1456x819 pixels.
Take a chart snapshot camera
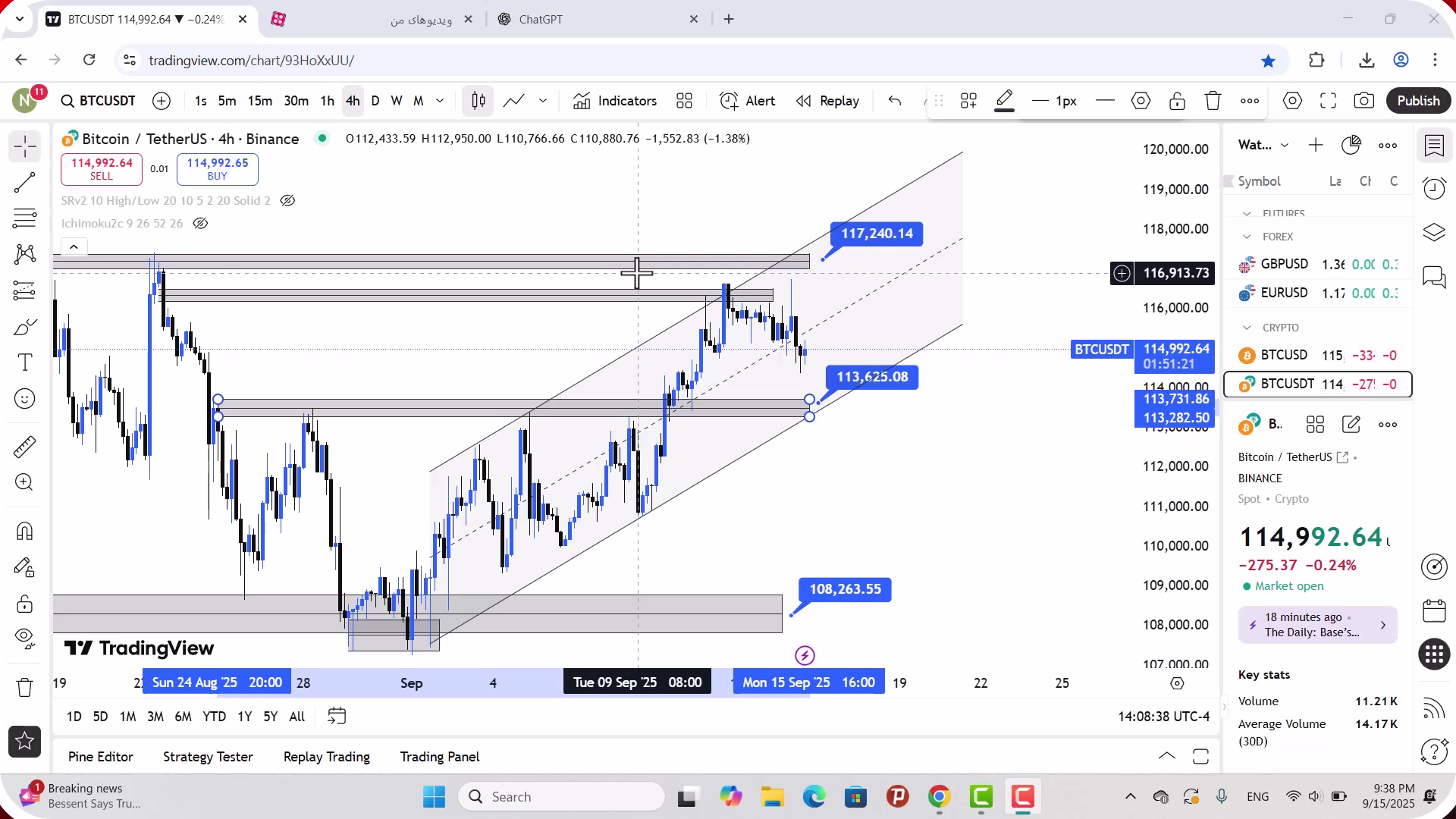(x=1364, y=101)
